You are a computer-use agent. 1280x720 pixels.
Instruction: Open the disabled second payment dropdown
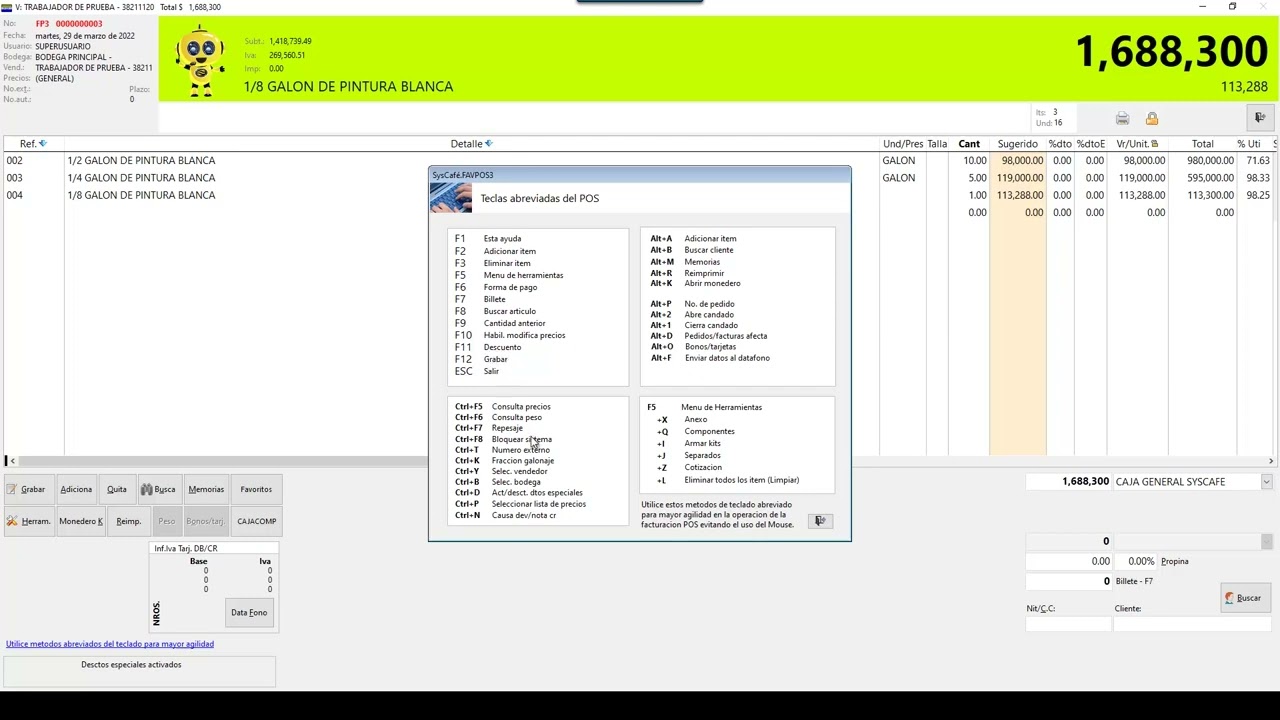pyautogui.click(x=1266, y=542)
